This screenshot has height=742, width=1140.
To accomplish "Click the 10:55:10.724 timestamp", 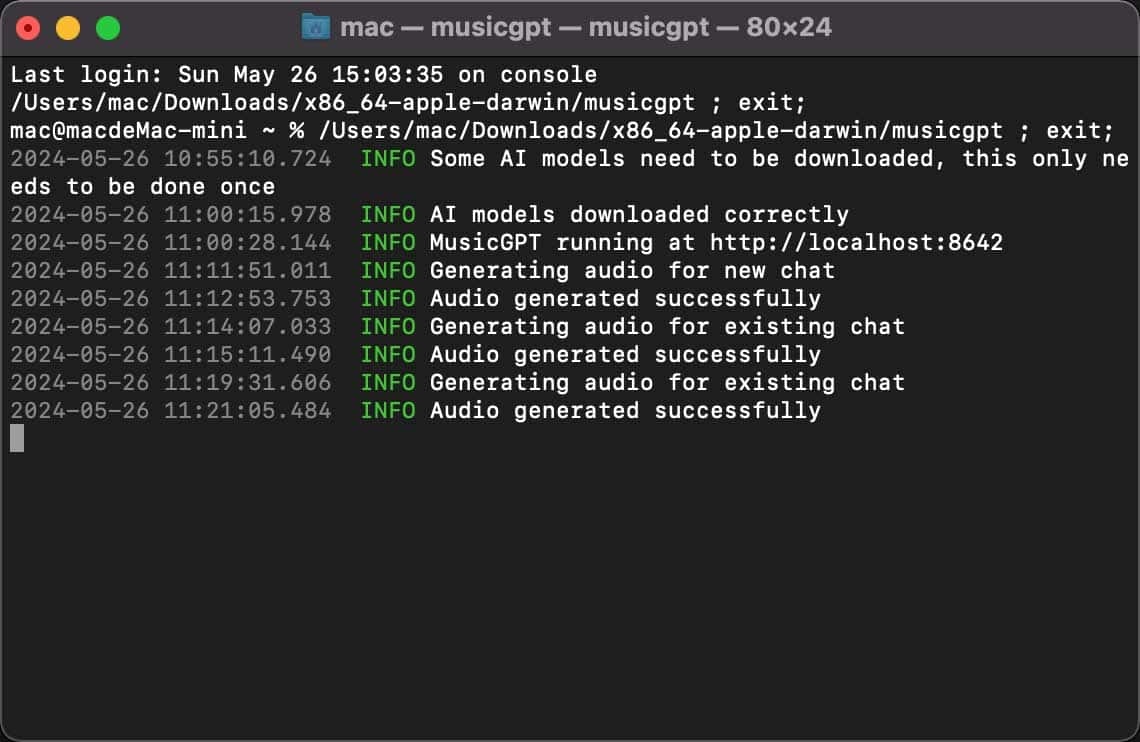I will point(170,159).
